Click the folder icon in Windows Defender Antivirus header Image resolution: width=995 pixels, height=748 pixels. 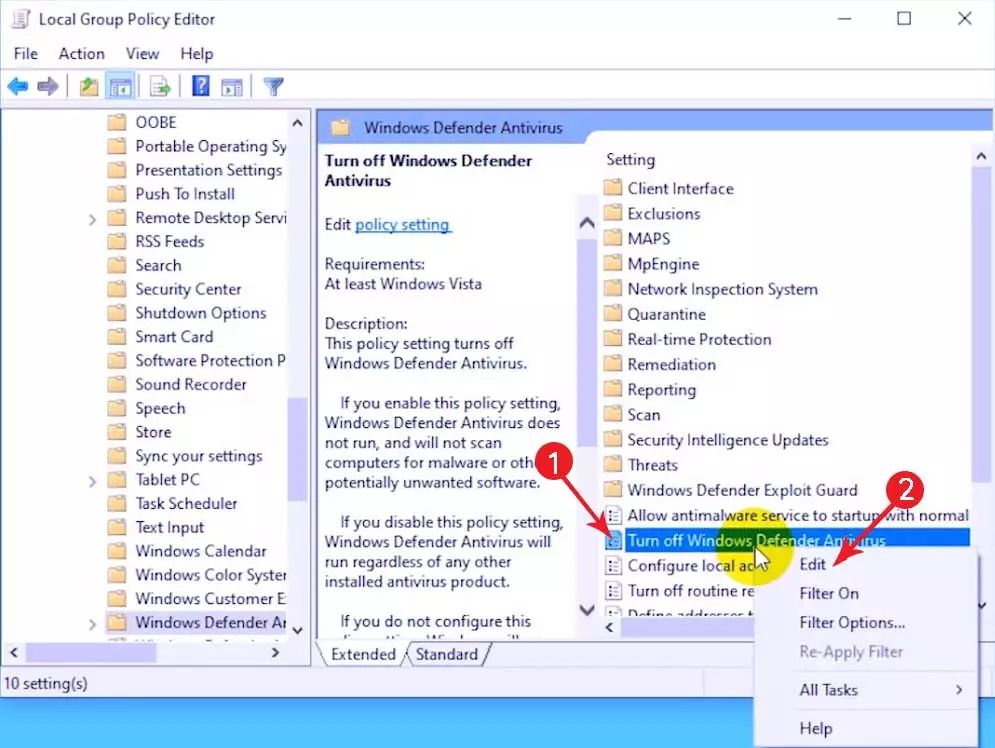pyautogui.click(x=340, y=128)
